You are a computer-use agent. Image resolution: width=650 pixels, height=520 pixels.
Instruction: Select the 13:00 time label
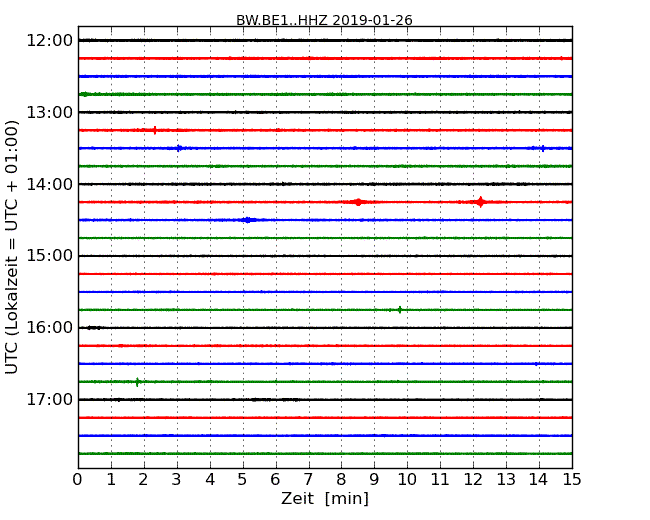click(49, 112)
